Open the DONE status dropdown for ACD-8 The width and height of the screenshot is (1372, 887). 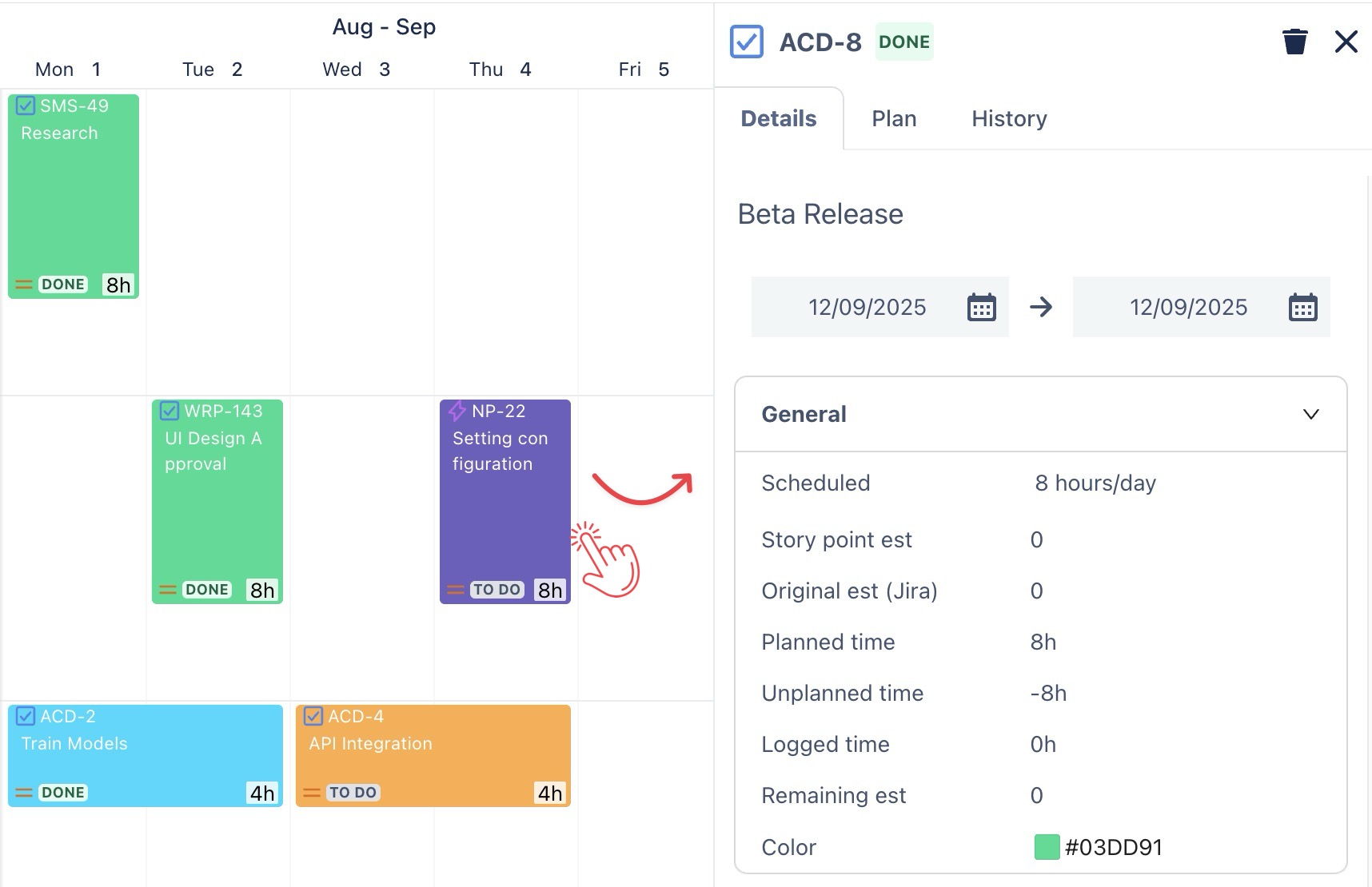(904, 42)
